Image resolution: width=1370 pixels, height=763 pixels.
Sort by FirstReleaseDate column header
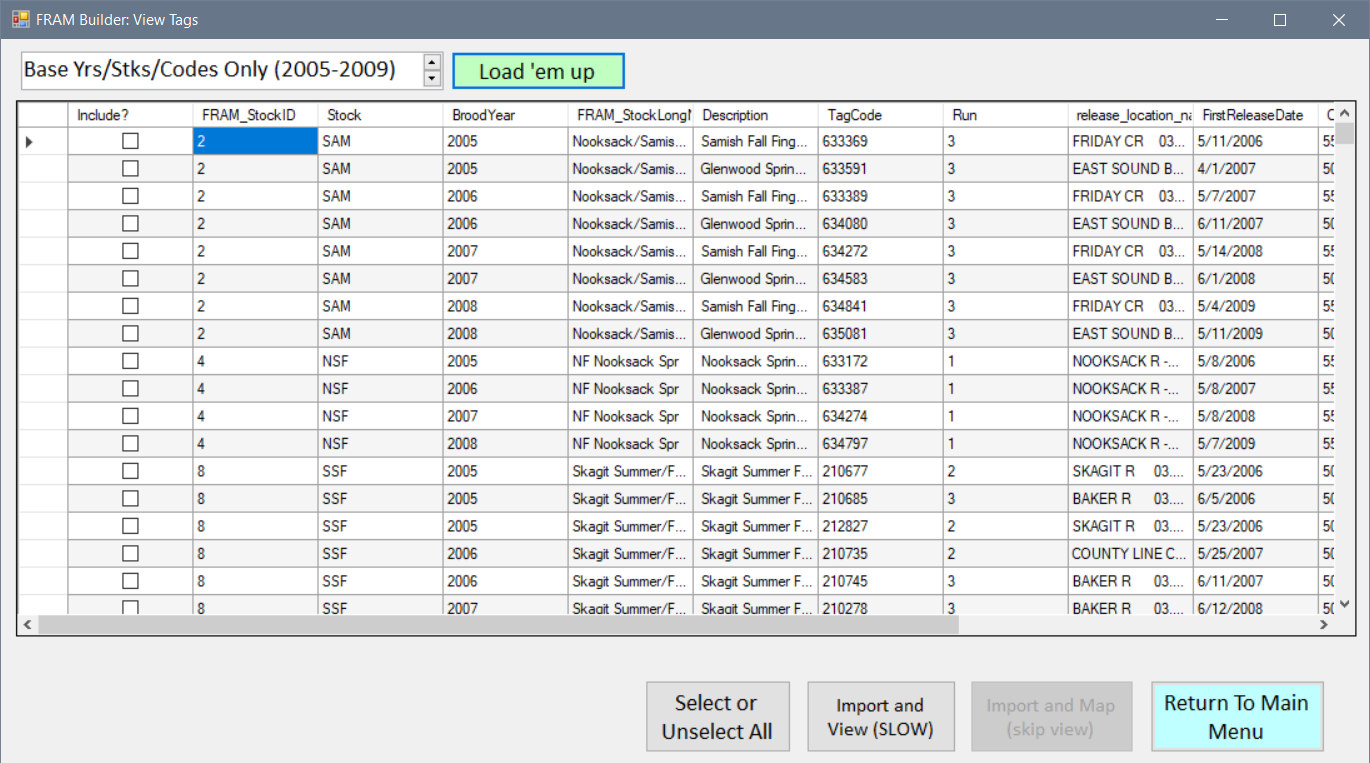[x=1255, y=115]
